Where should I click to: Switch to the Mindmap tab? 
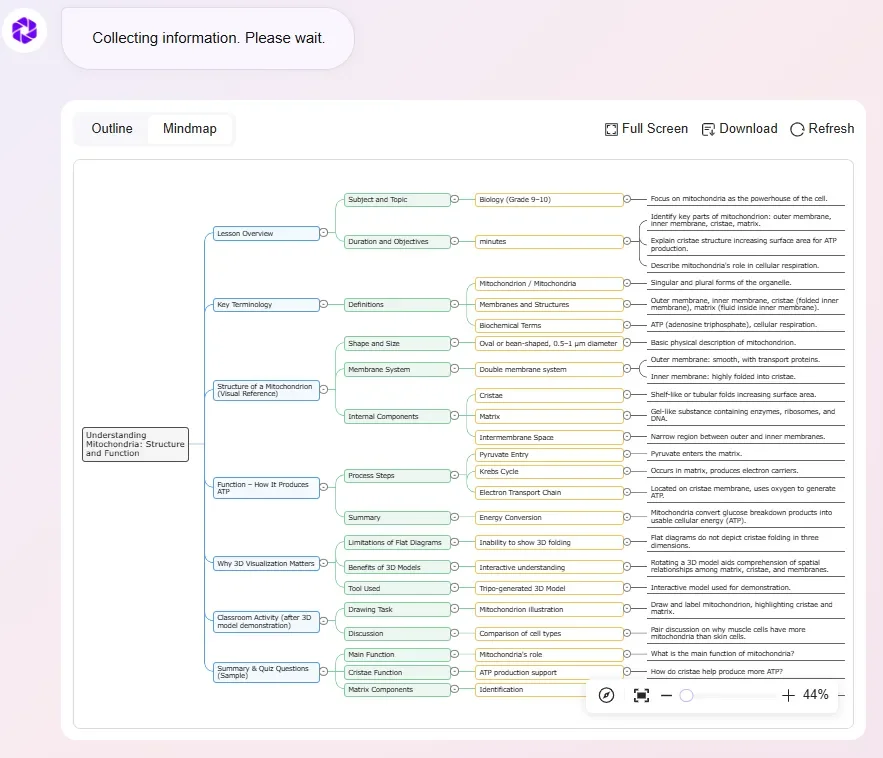point(190,129)
